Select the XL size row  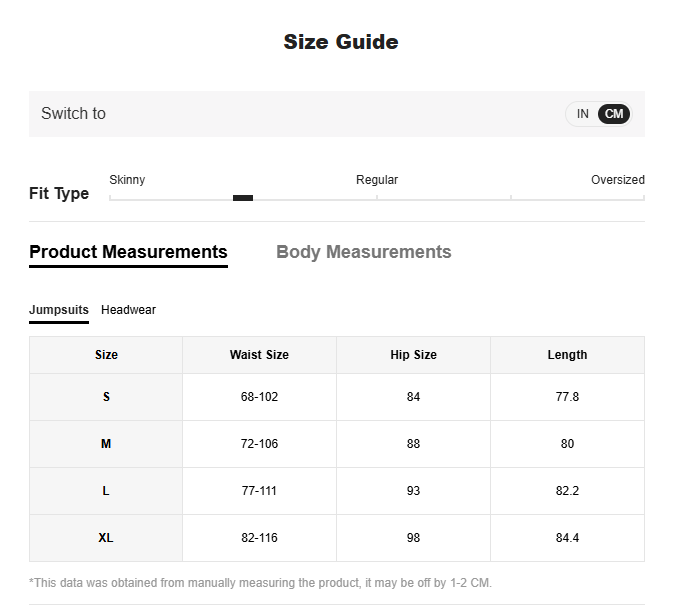pos(106,538)
